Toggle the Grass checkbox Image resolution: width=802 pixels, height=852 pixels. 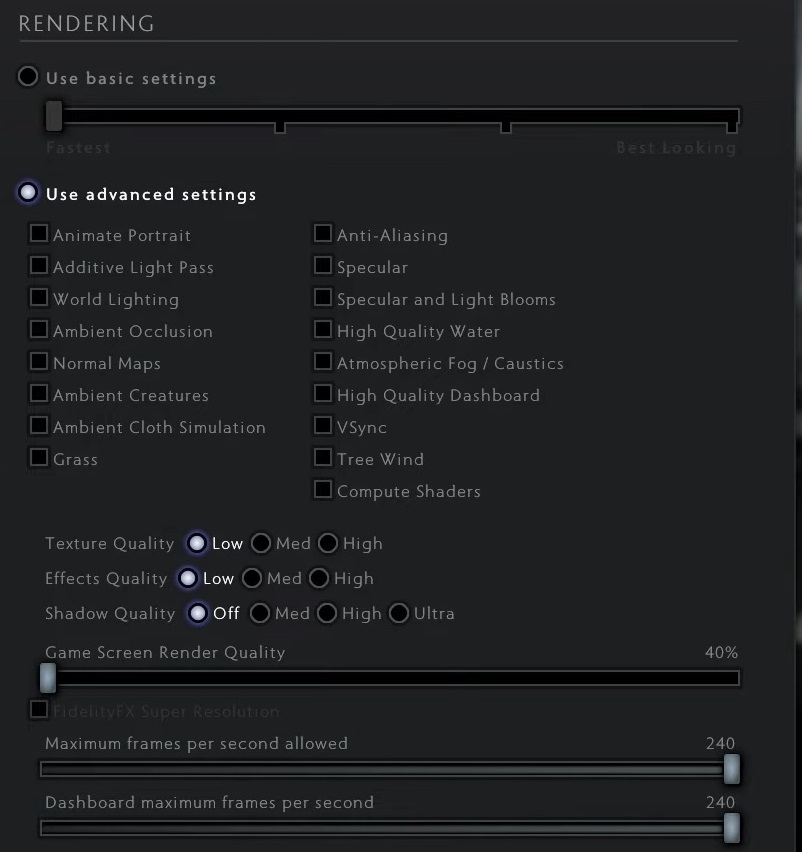[39, 458]
